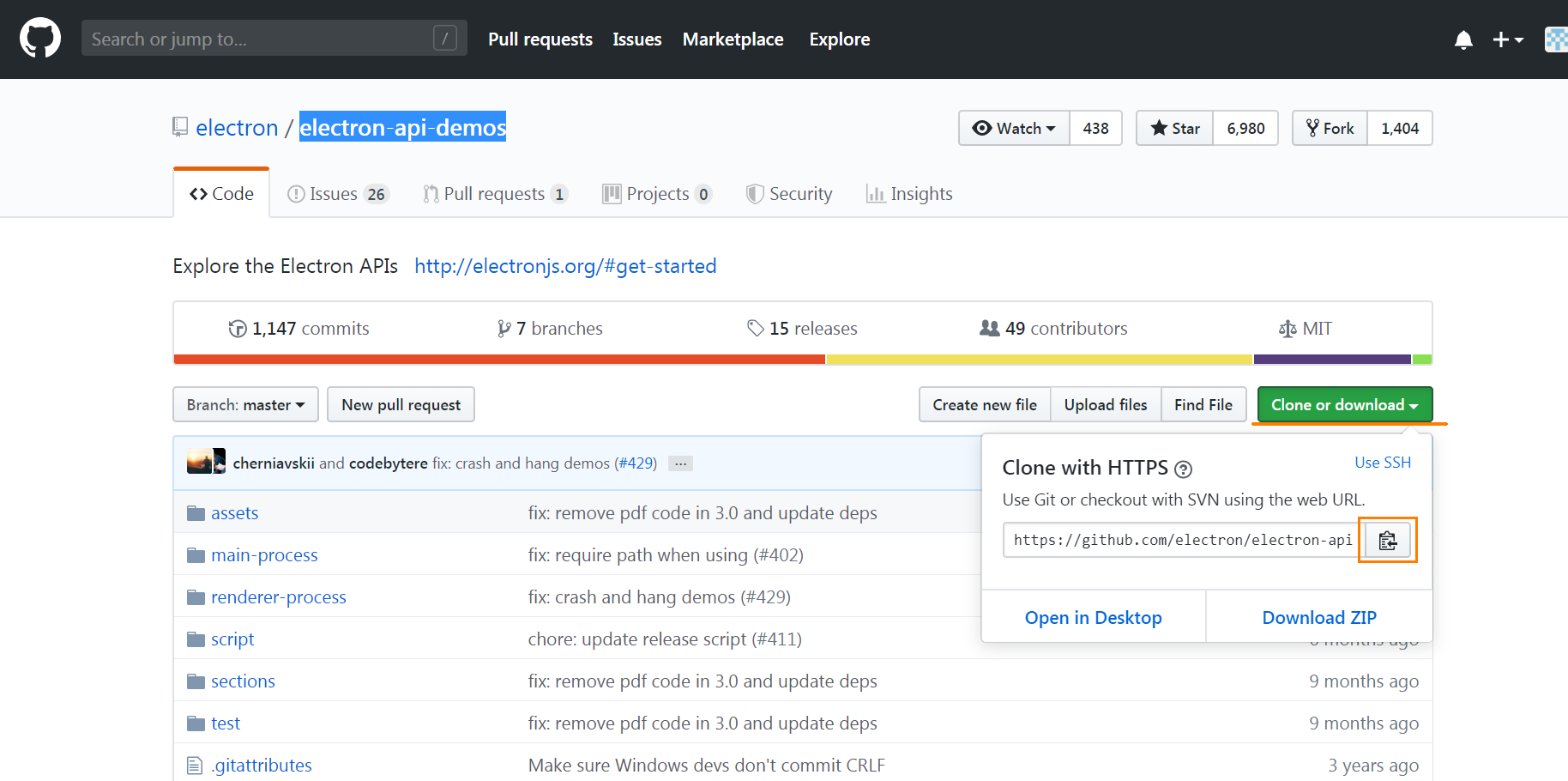
Task: Open commit 'fix: require path when using (#402)'
Action: click(x=666, y=555)
